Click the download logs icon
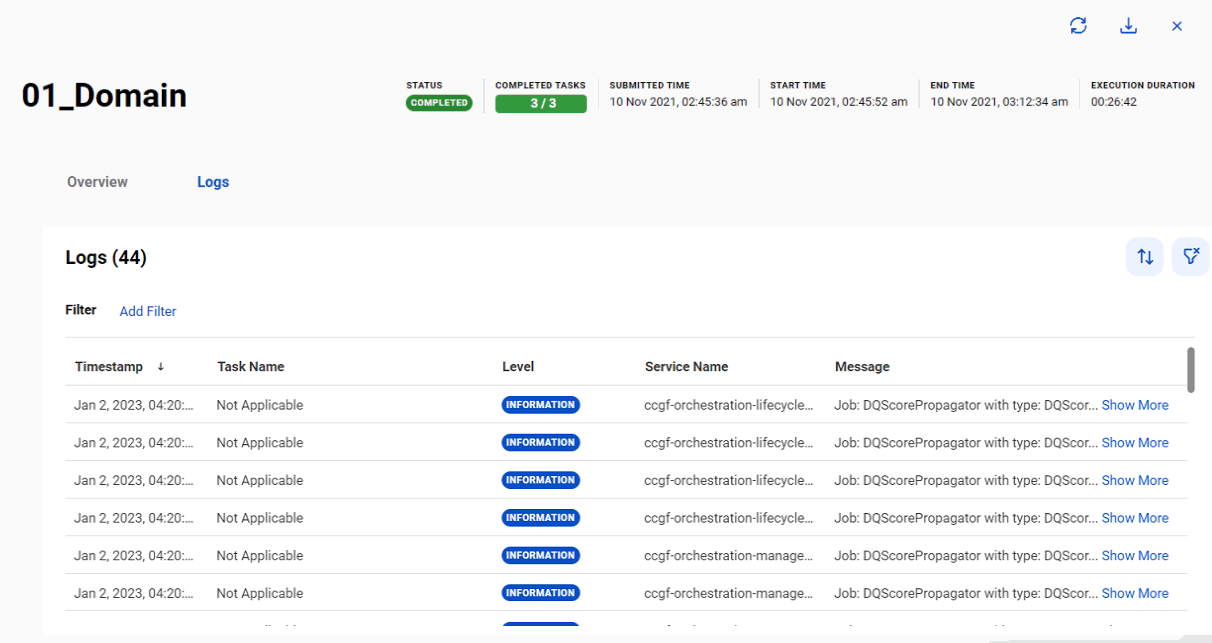Image resolution: width=1212 pixels, height=643 pixels. pyautogui.click(x=1128, y=26)
